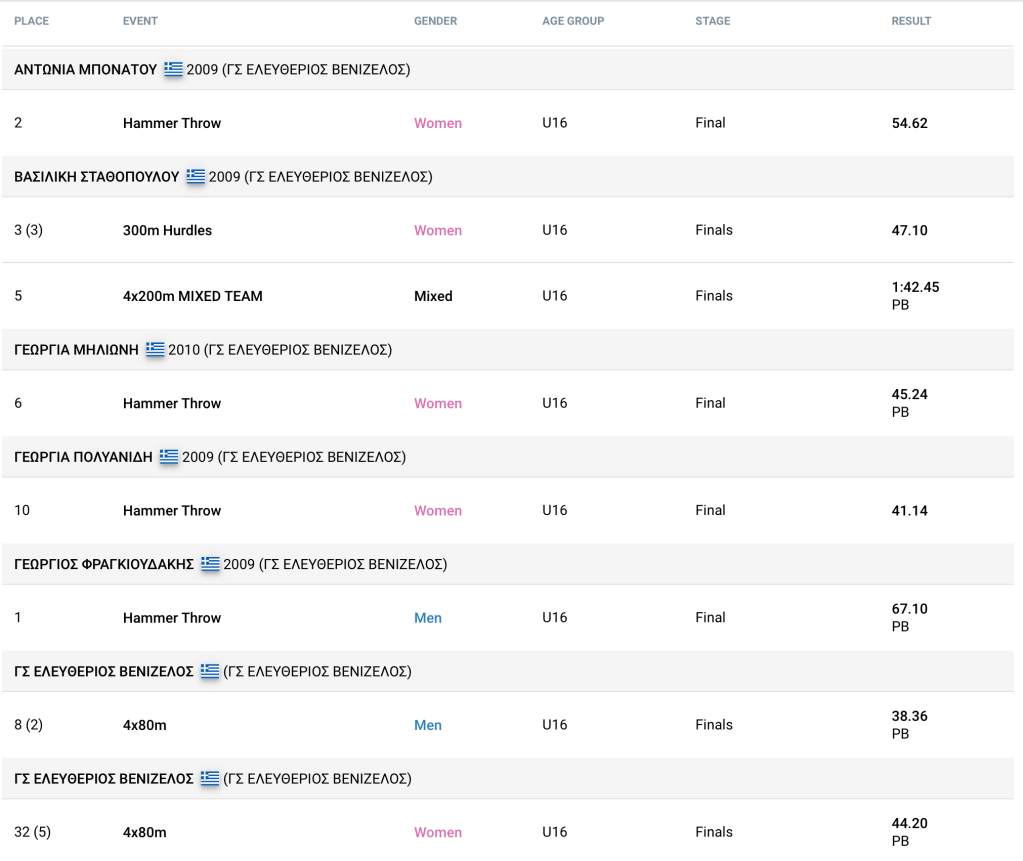
Task: Sort by GENDER column header
Action: 435,21
